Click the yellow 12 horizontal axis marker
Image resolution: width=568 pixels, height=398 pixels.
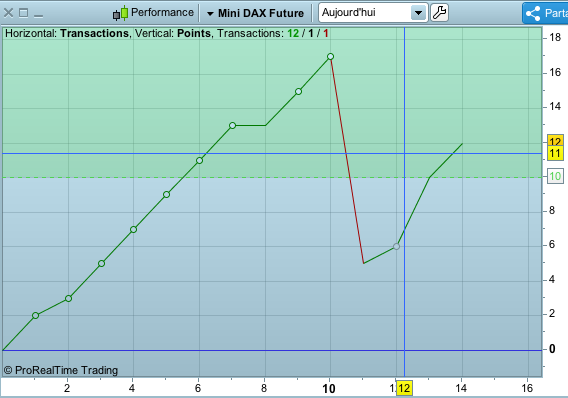click(404, 388)
